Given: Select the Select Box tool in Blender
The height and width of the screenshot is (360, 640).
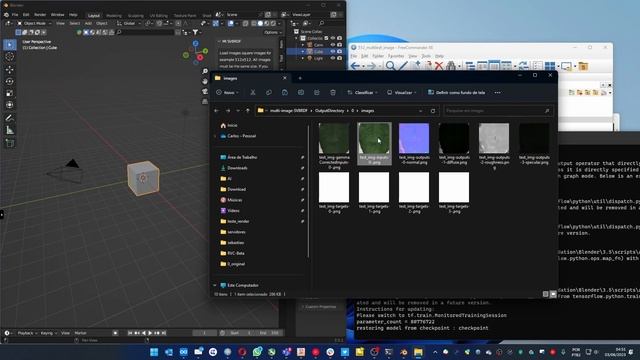Looking at the screenshot, I should pyautogui.click(x=10, y=44).
